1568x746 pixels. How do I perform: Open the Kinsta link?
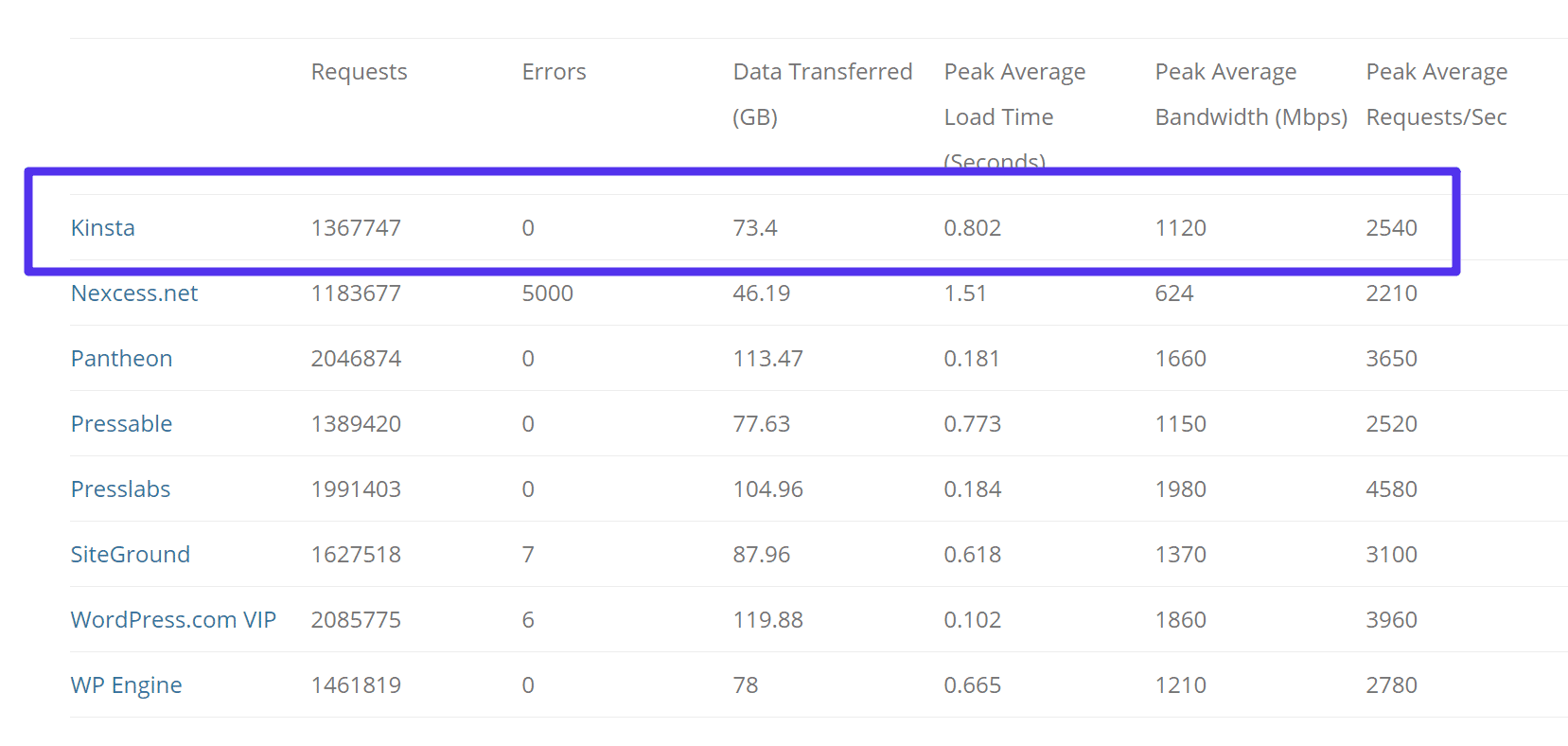[x=102, y=228]
